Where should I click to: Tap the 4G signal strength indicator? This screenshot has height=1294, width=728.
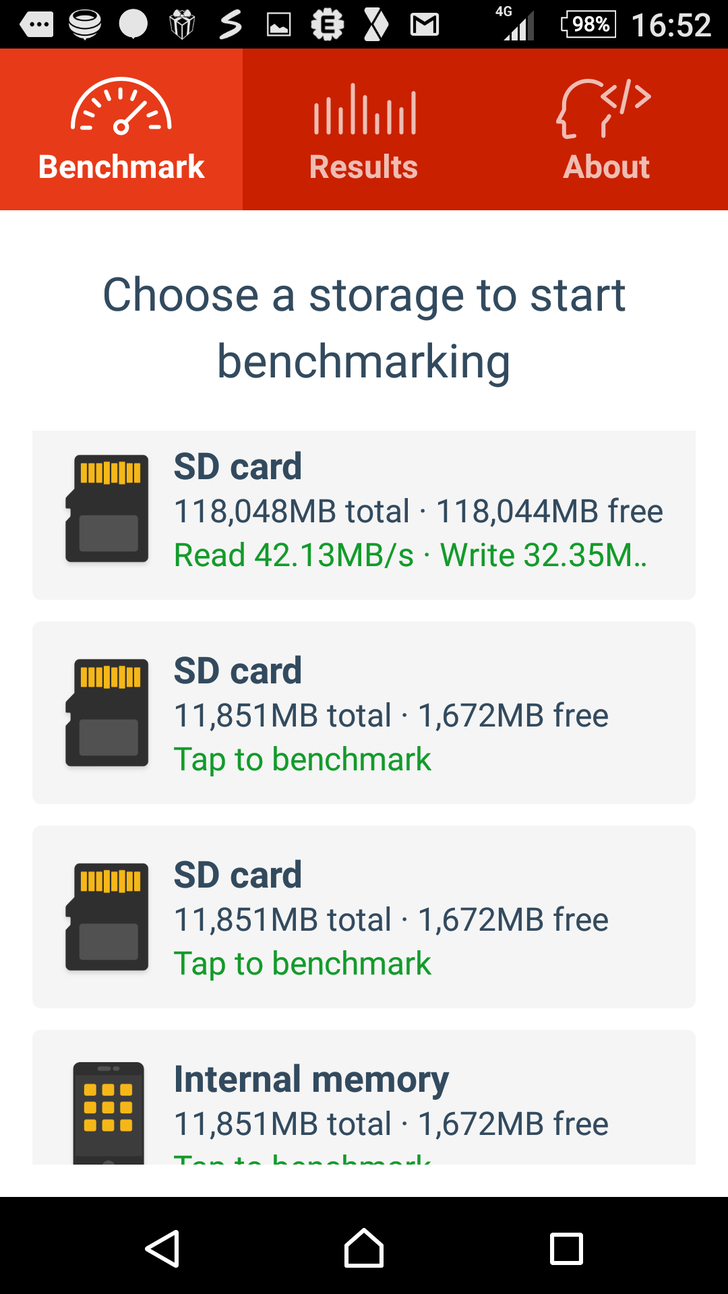point(516,24)
